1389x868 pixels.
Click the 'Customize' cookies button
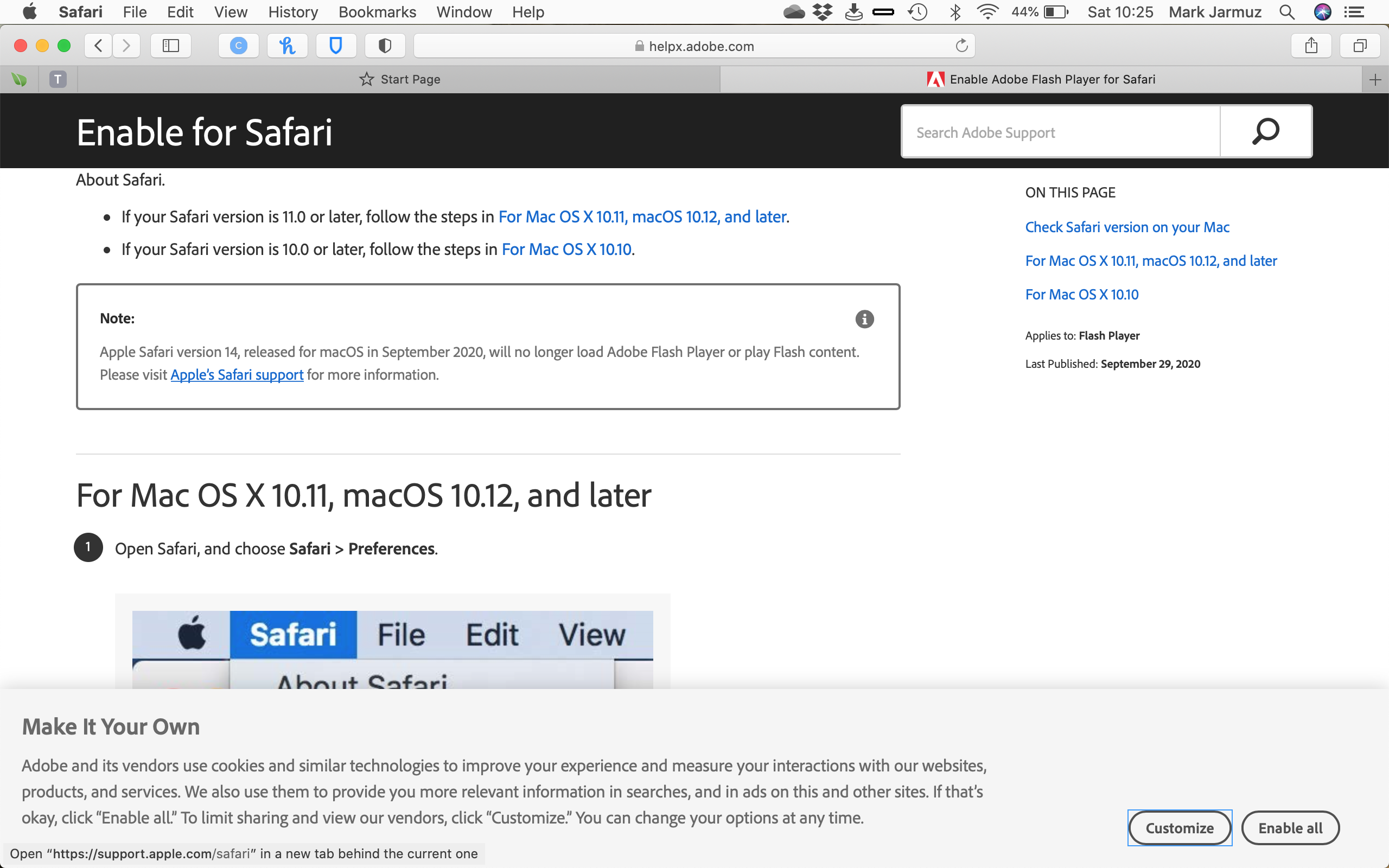click(x=1180, y=828)
